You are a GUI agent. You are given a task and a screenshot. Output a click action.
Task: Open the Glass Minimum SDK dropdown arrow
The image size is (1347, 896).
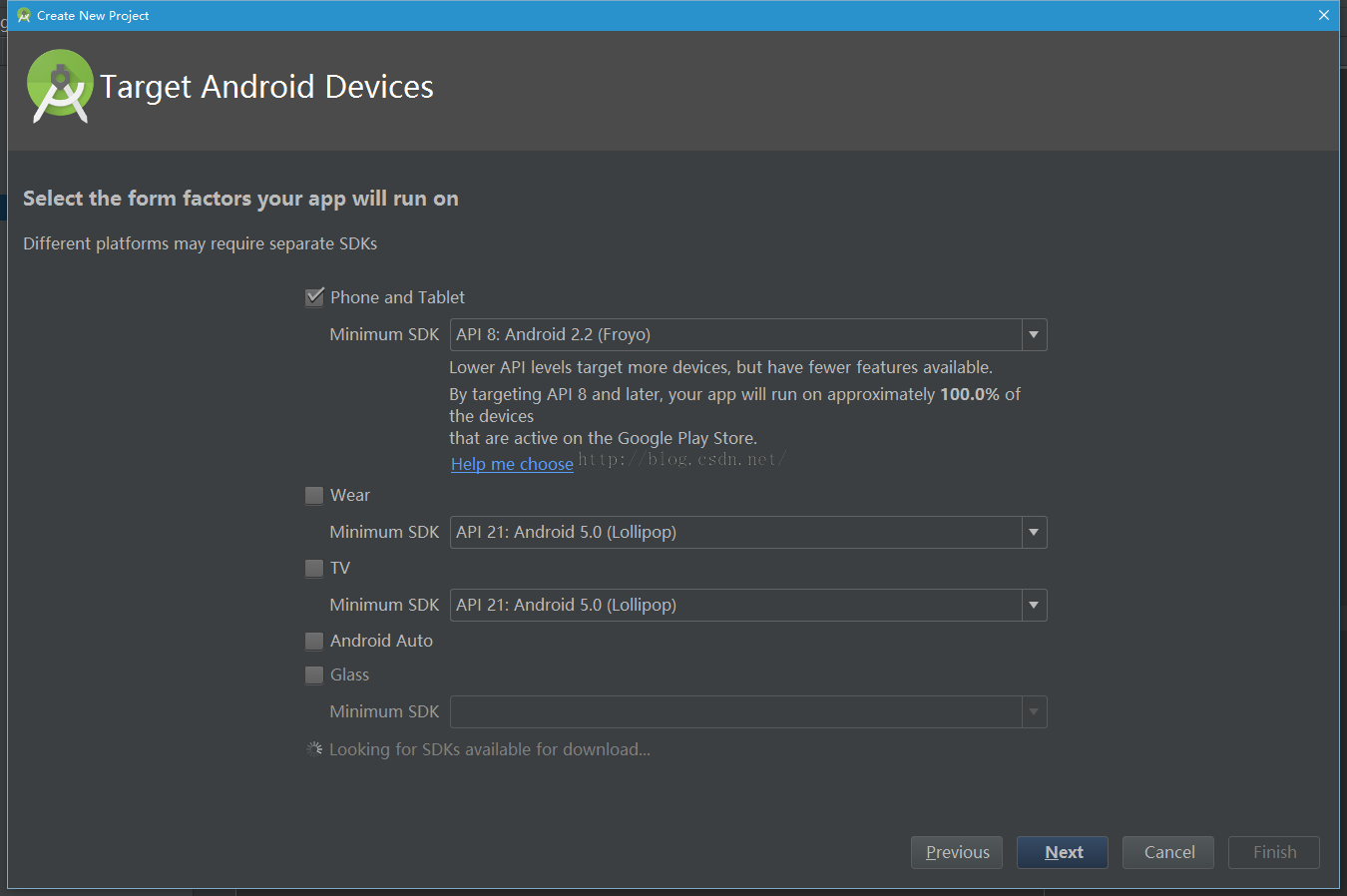[1034, 711]
